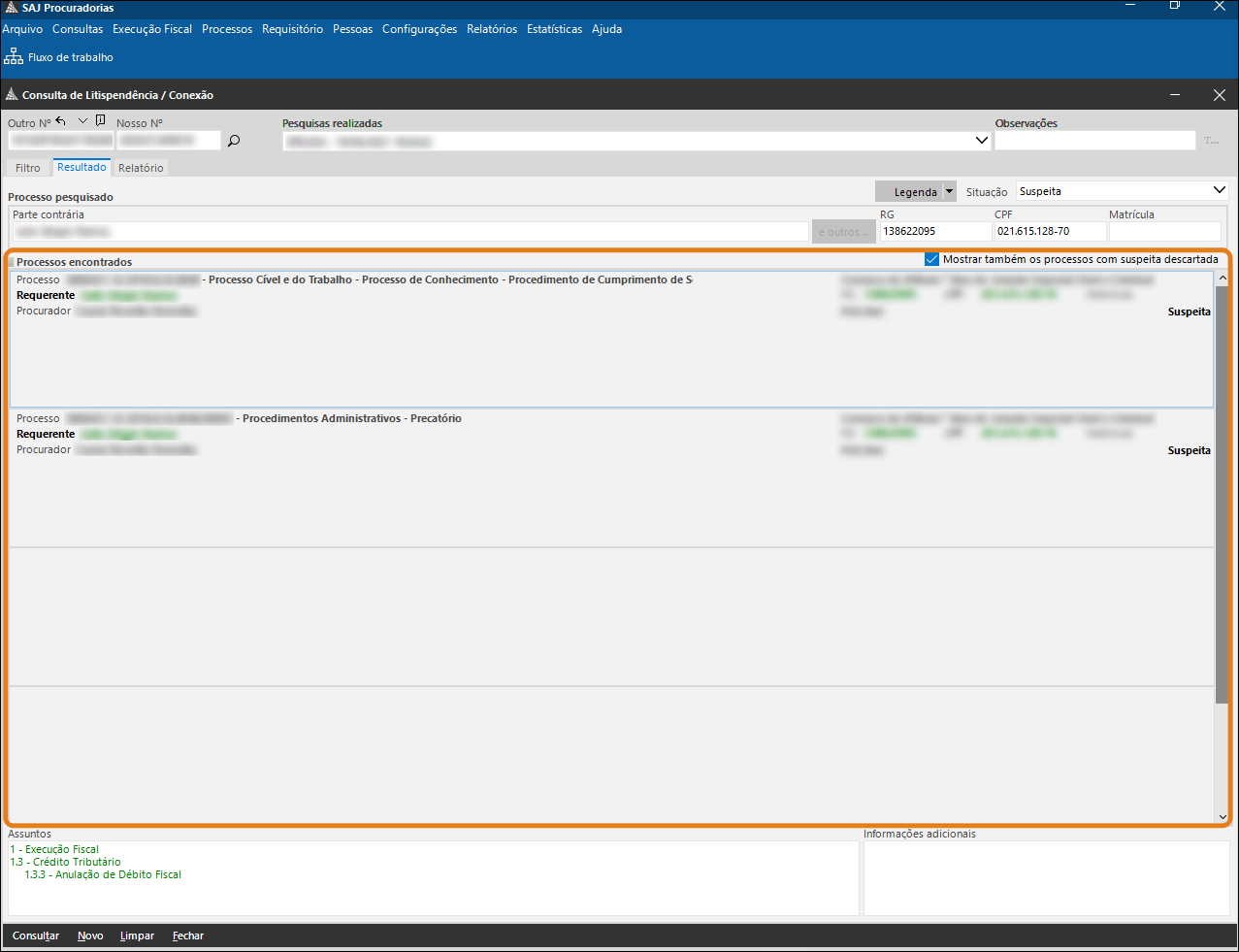The width and height of the screenshot is (1239, 952).
Task: Click into the Observações text field
Action: (x=1094, y=141)
